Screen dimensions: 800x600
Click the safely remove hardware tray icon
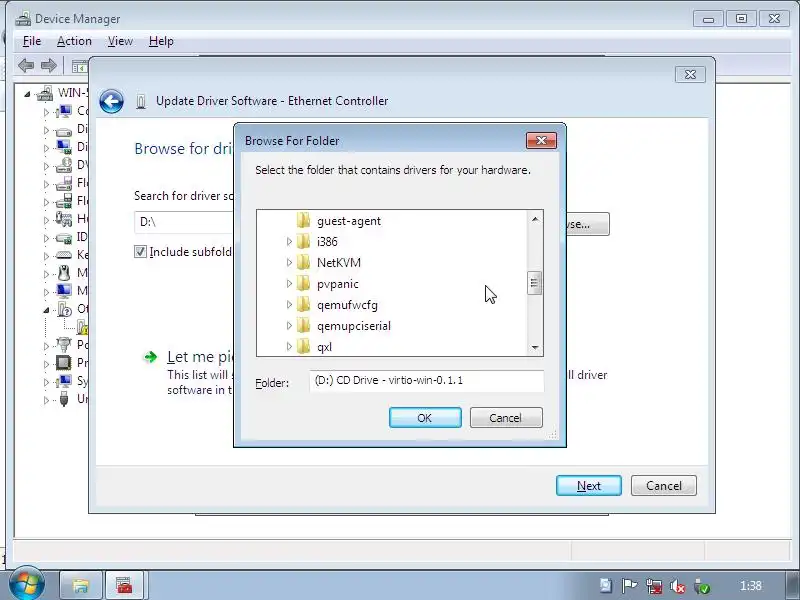click(702, 586)
